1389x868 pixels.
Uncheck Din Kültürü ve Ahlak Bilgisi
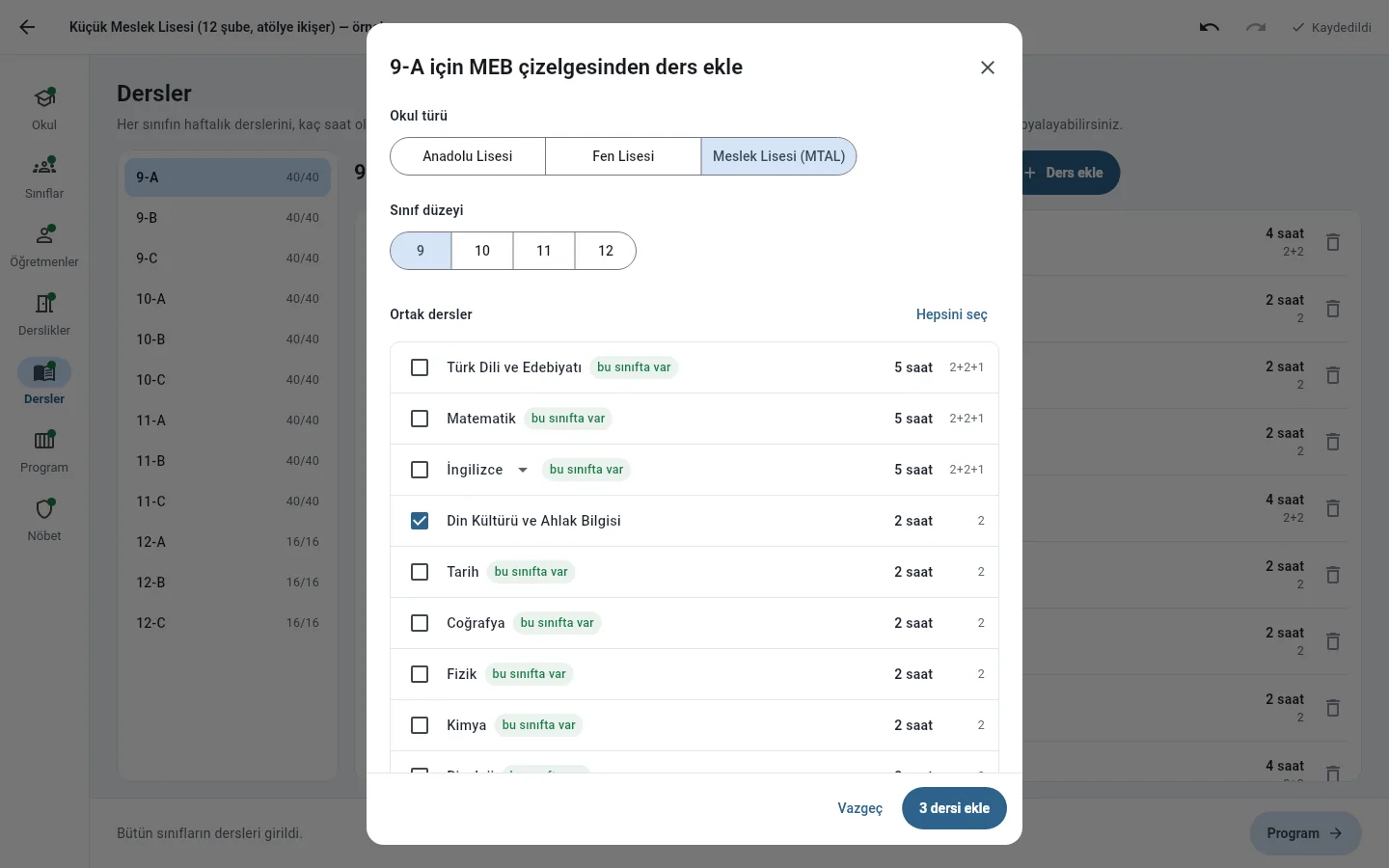[x=420, y=521]
